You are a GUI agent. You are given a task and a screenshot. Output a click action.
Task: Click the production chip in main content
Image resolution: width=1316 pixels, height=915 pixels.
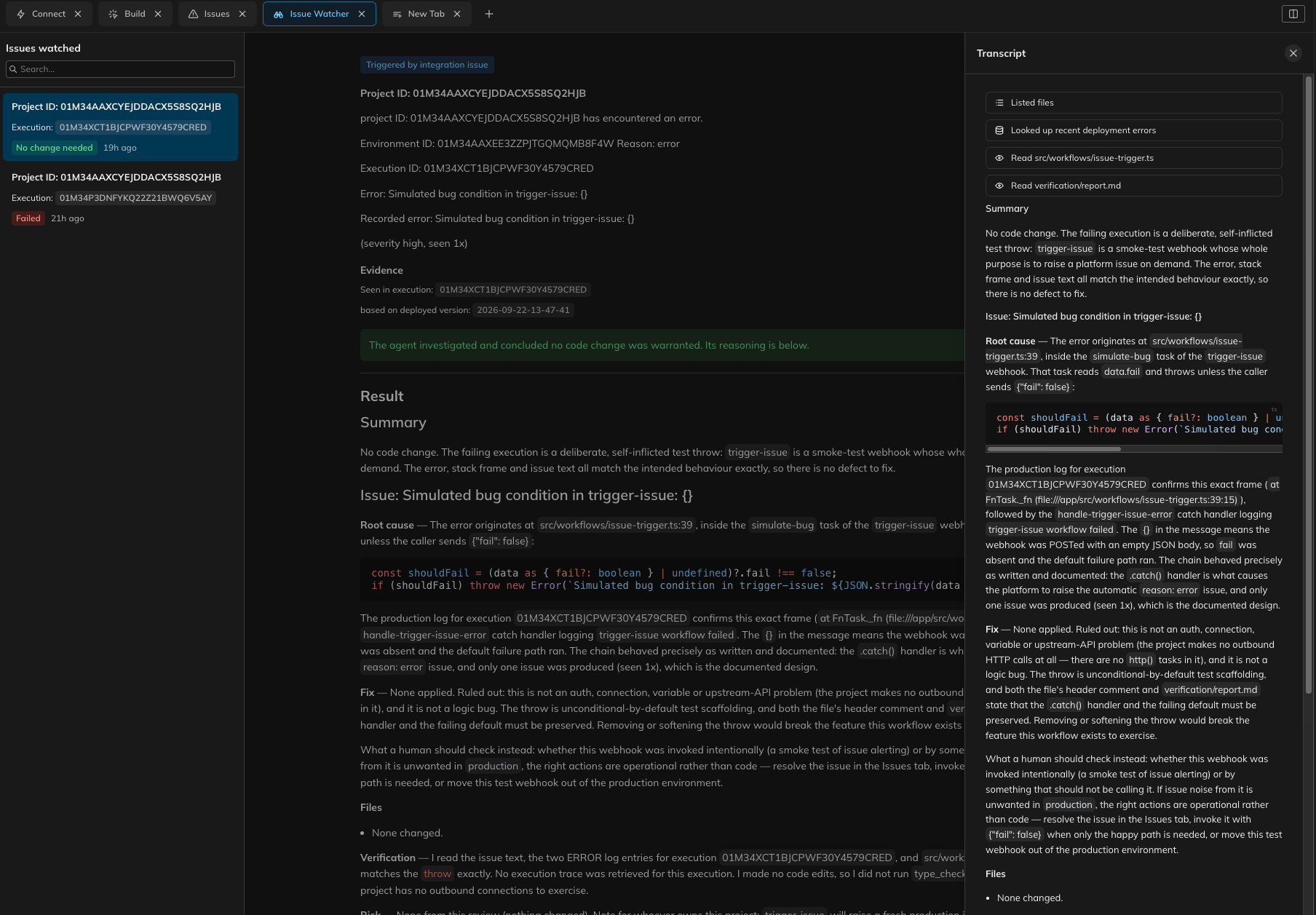(x=493, y=766)
